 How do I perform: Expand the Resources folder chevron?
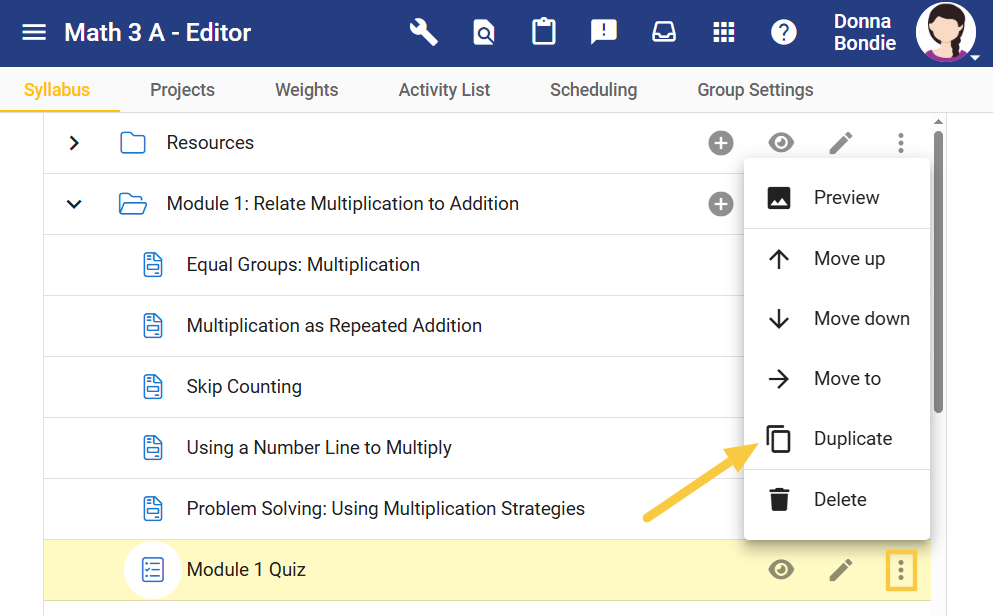coord(73,143)
